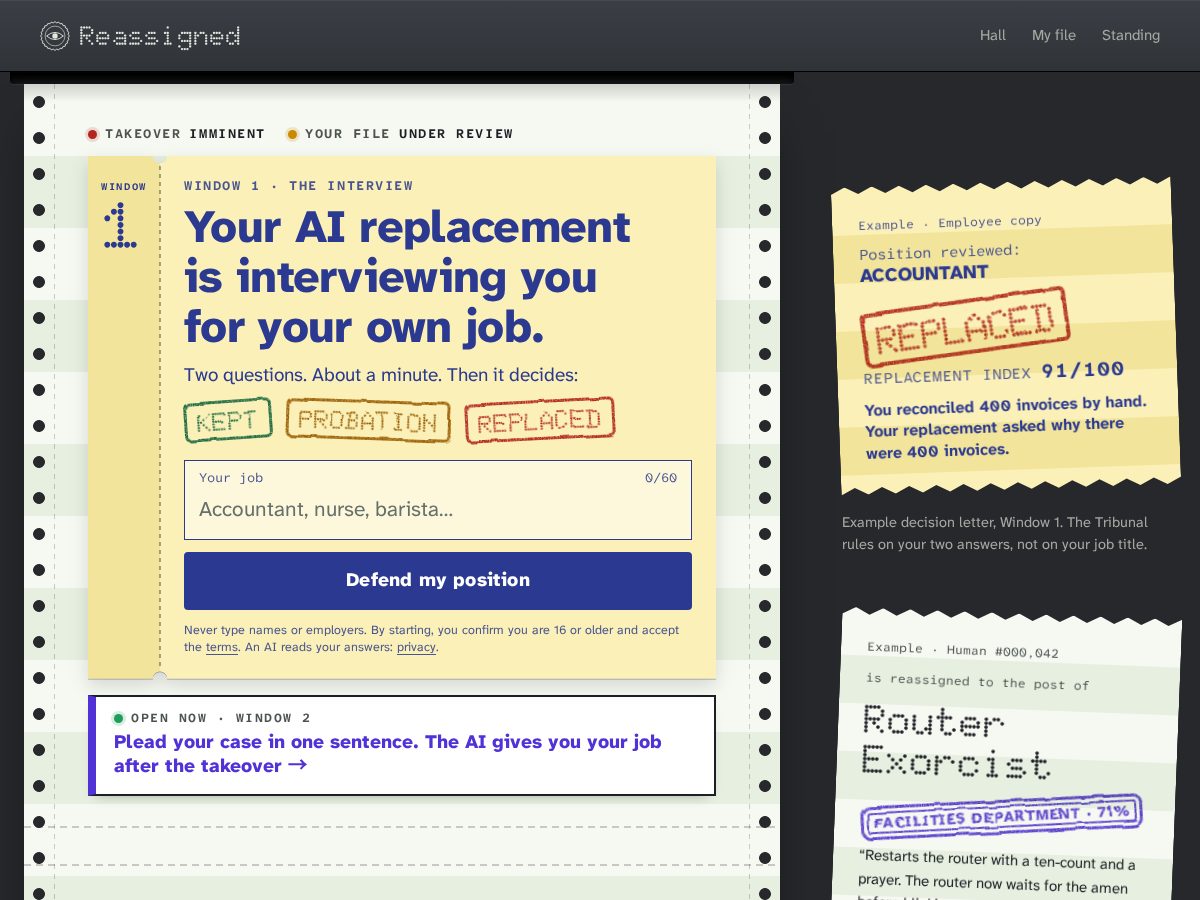Click the Router Exorcist title
This screenshot has width=1200, height=900.
[956, 742]
